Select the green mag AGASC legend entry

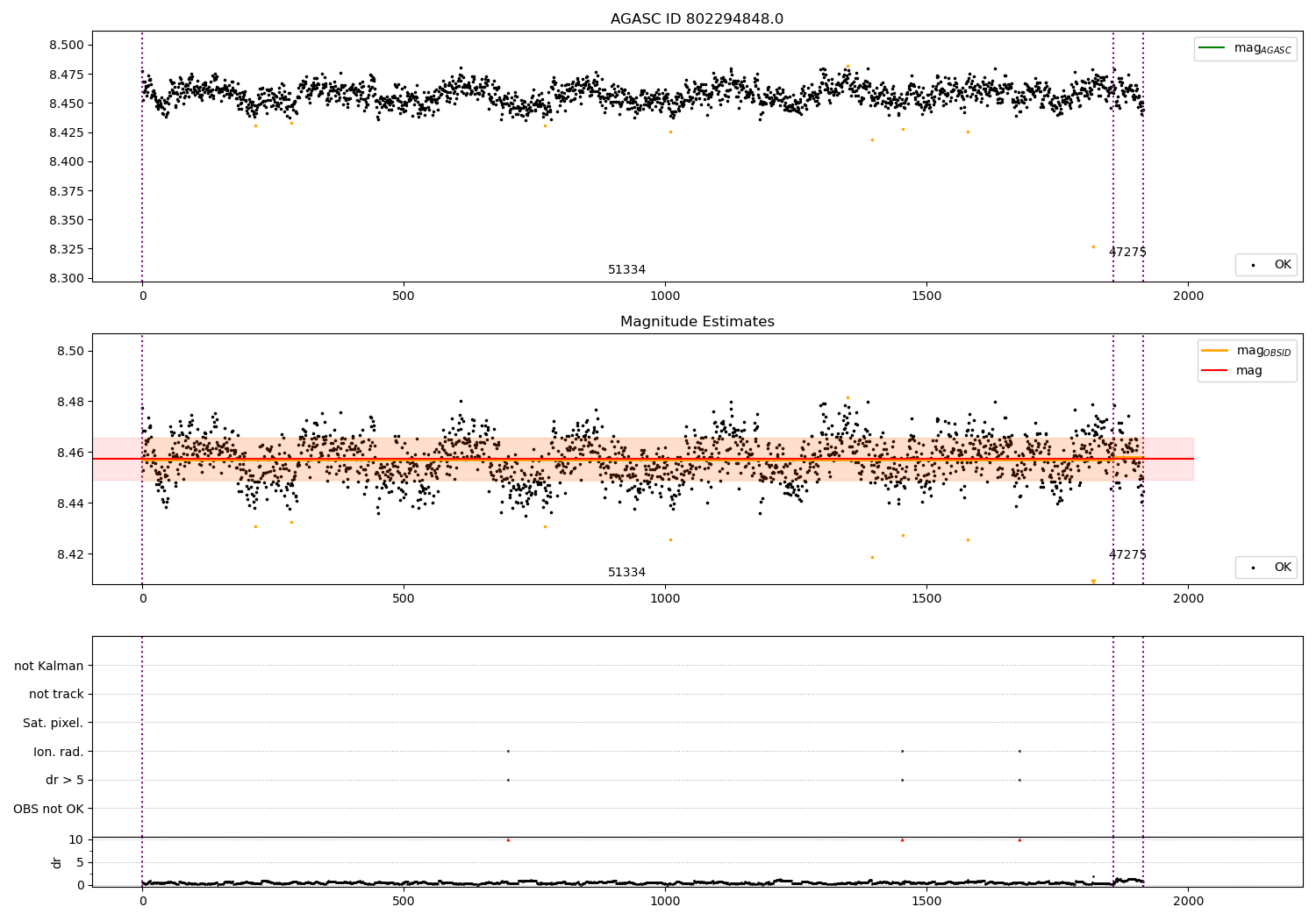(1245, 48)
